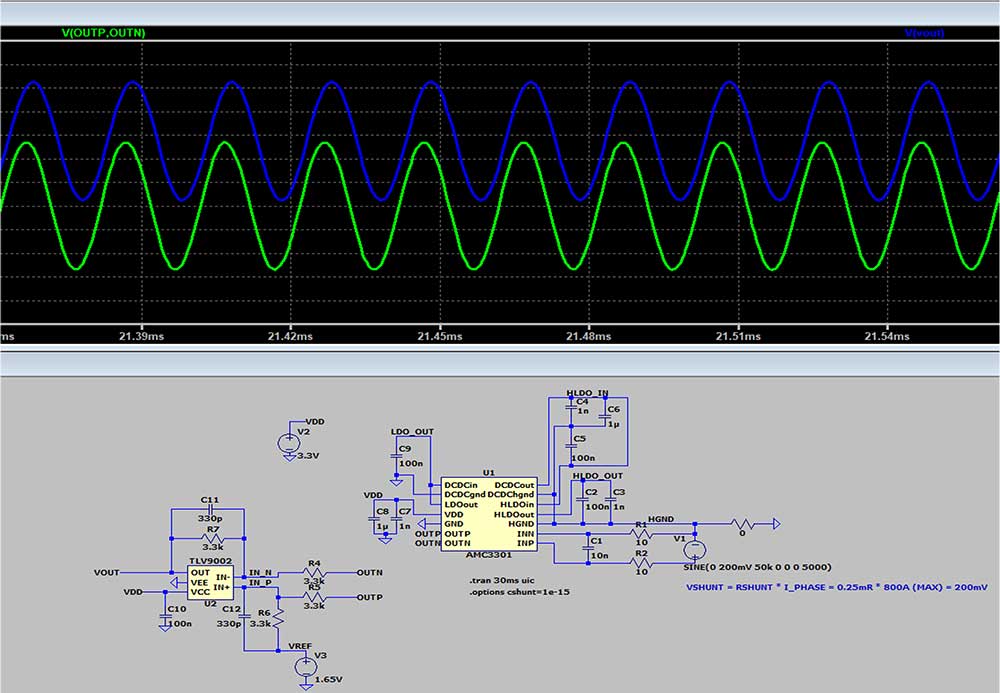Click the IN_N net label
1000x693 pixels.
point(260,573)
